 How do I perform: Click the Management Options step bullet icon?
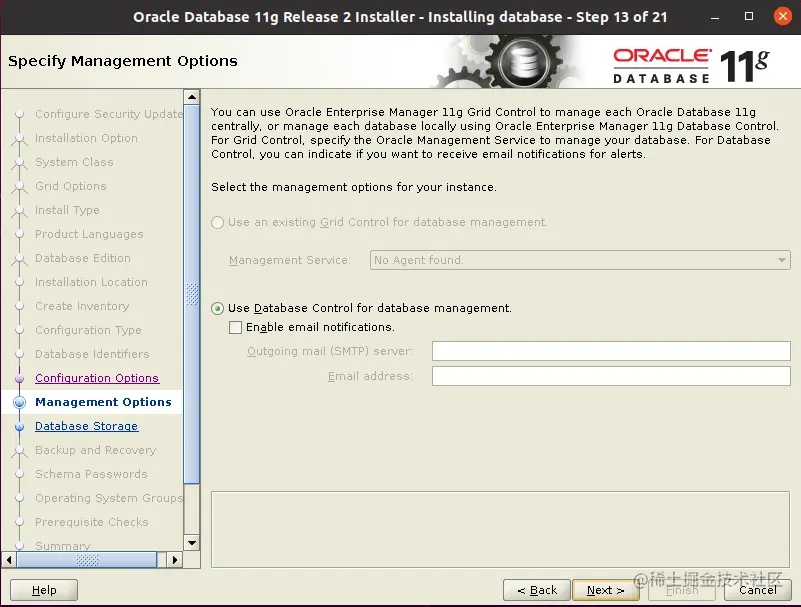(19, 403)
